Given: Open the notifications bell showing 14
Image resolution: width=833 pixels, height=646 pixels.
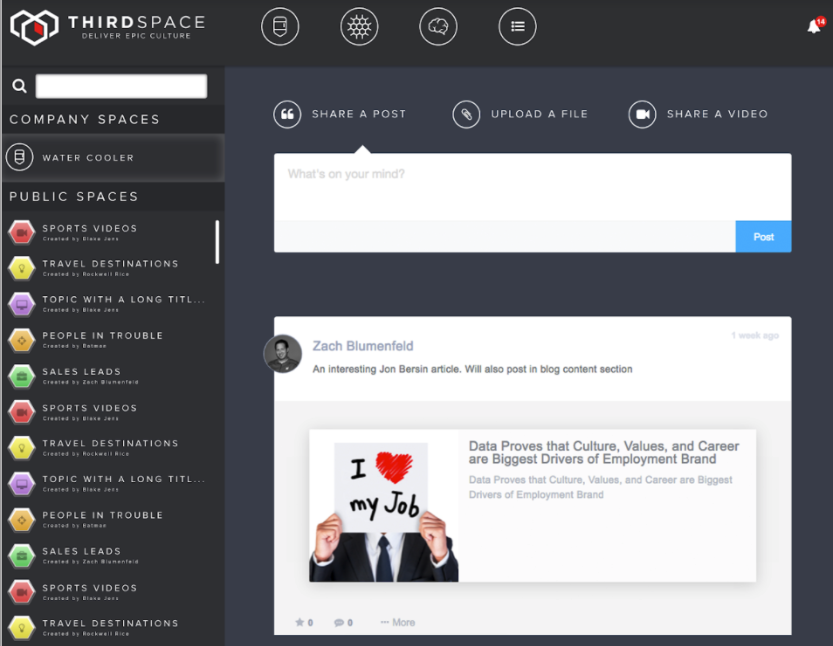Looking at the screenshot, I should (816, 25).
